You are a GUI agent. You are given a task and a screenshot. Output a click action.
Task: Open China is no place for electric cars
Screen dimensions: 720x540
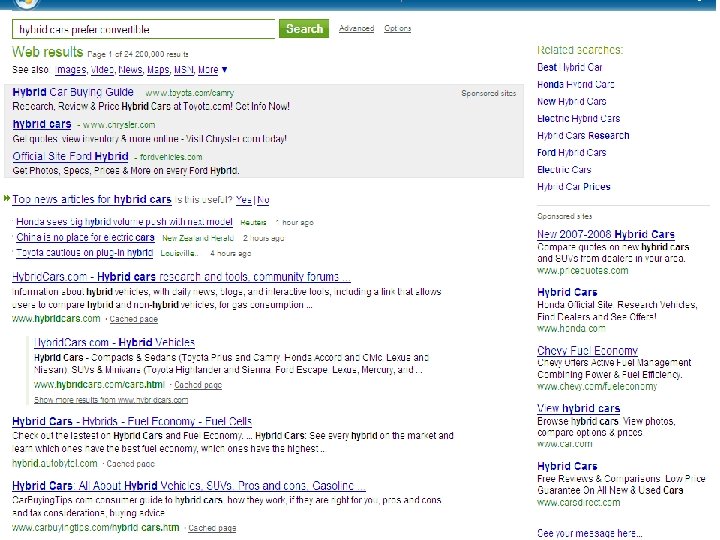coord(85,237)
